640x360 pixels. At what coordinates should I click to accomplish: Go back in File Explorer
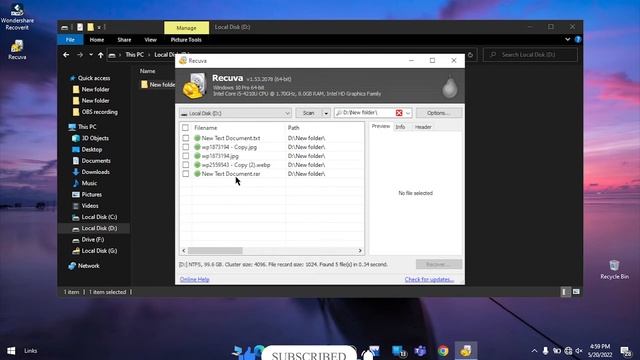click(x=66, y=55)
